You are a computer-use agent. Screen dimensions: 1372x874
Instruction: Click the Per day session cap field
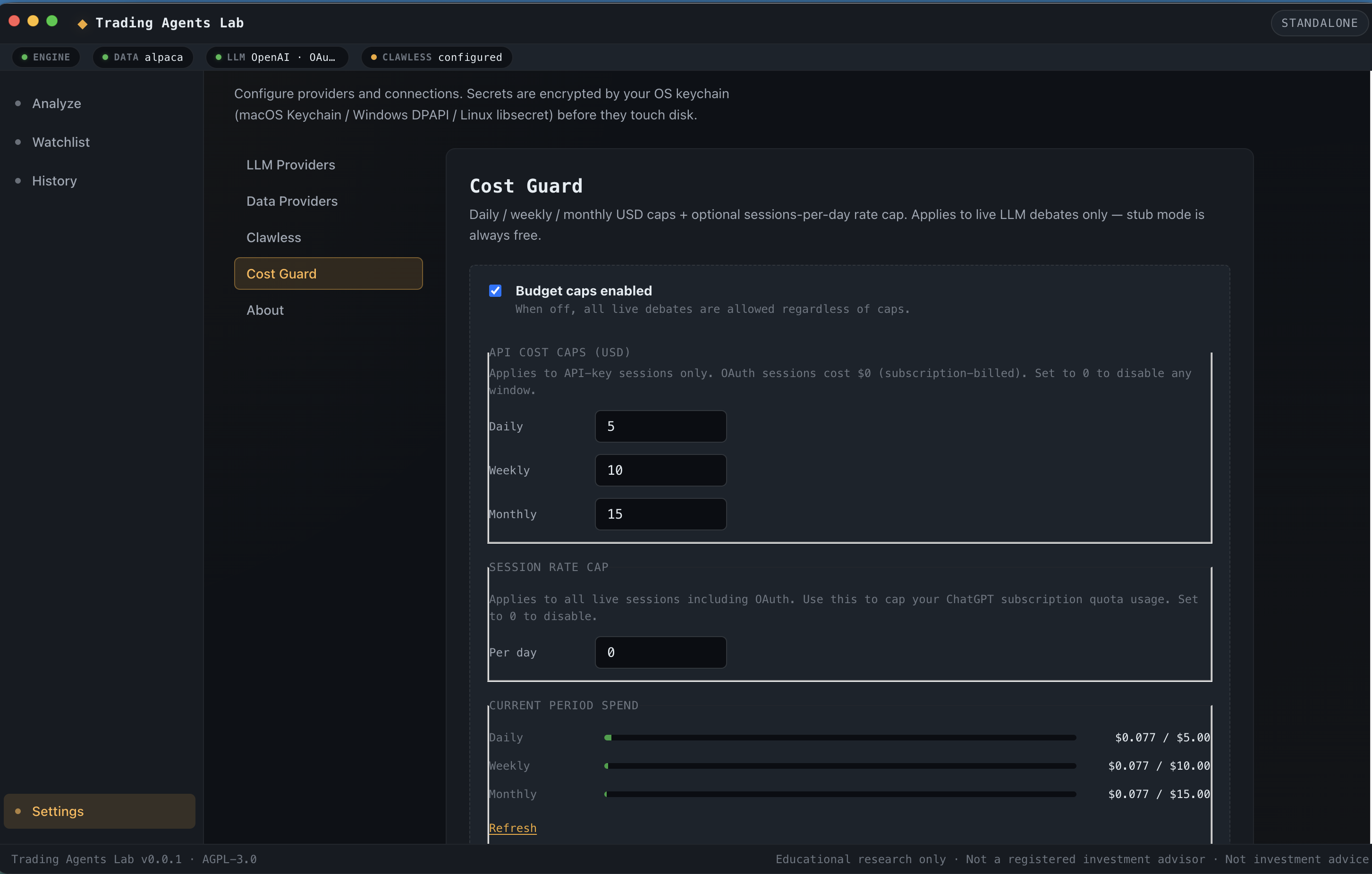tap(661, 652)
